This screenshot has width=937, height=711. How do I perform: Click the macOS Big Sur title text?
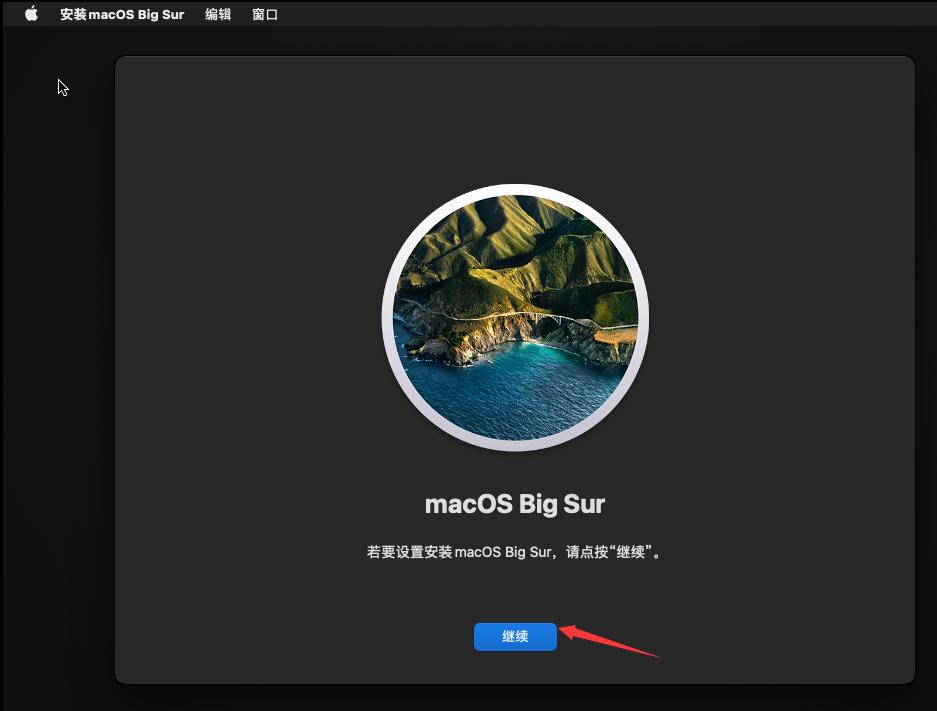point(514,504)
